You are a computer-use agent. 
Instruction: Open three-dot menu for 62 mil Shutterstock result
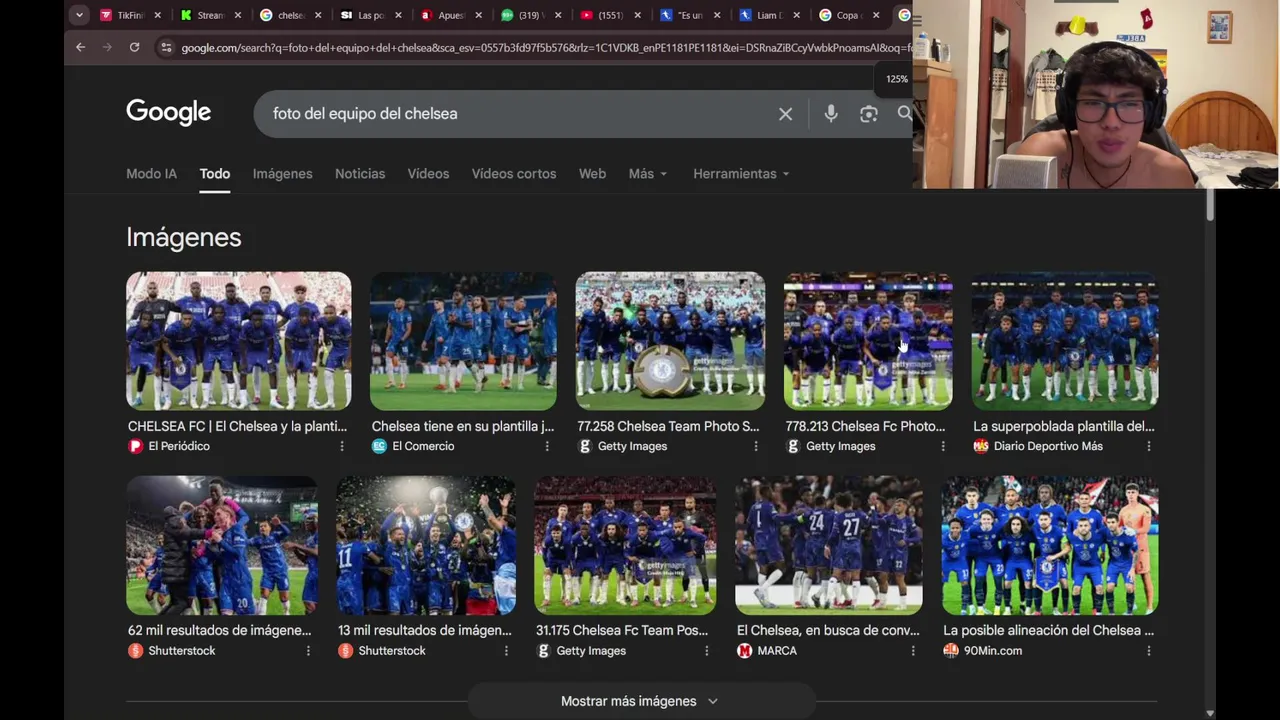click(x=308, y=650)
